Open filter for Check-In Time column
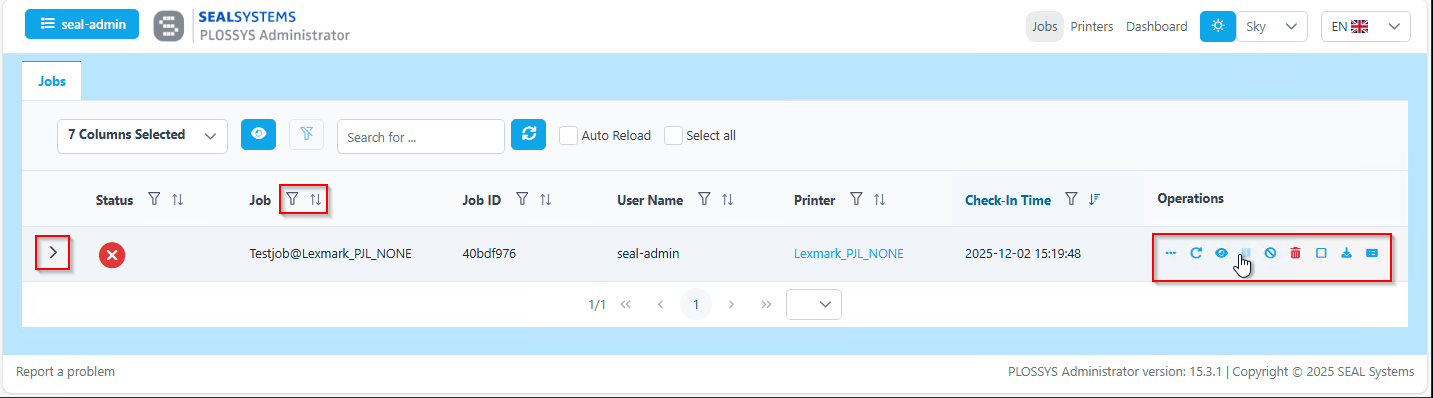1433x398 pixels. [x=1072, y=200]
